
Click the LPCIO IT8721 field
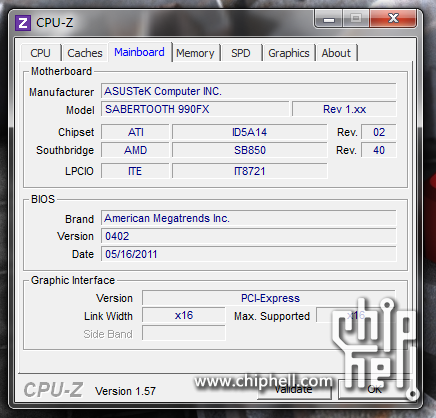point(250,171)
